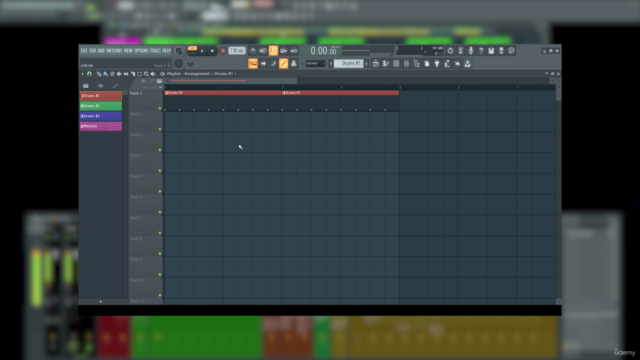Open the playlist options arrow menu
This screenshot has width=640, height=360.
click(x=82, y=74)
